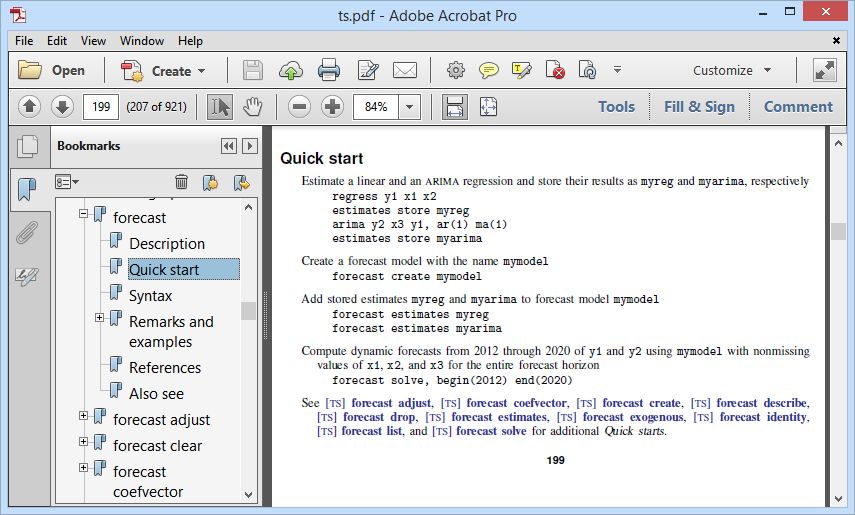The image size is (855, 515).
Task: Expand forecast adjust bookmark
Action: [x=83, y=416]
